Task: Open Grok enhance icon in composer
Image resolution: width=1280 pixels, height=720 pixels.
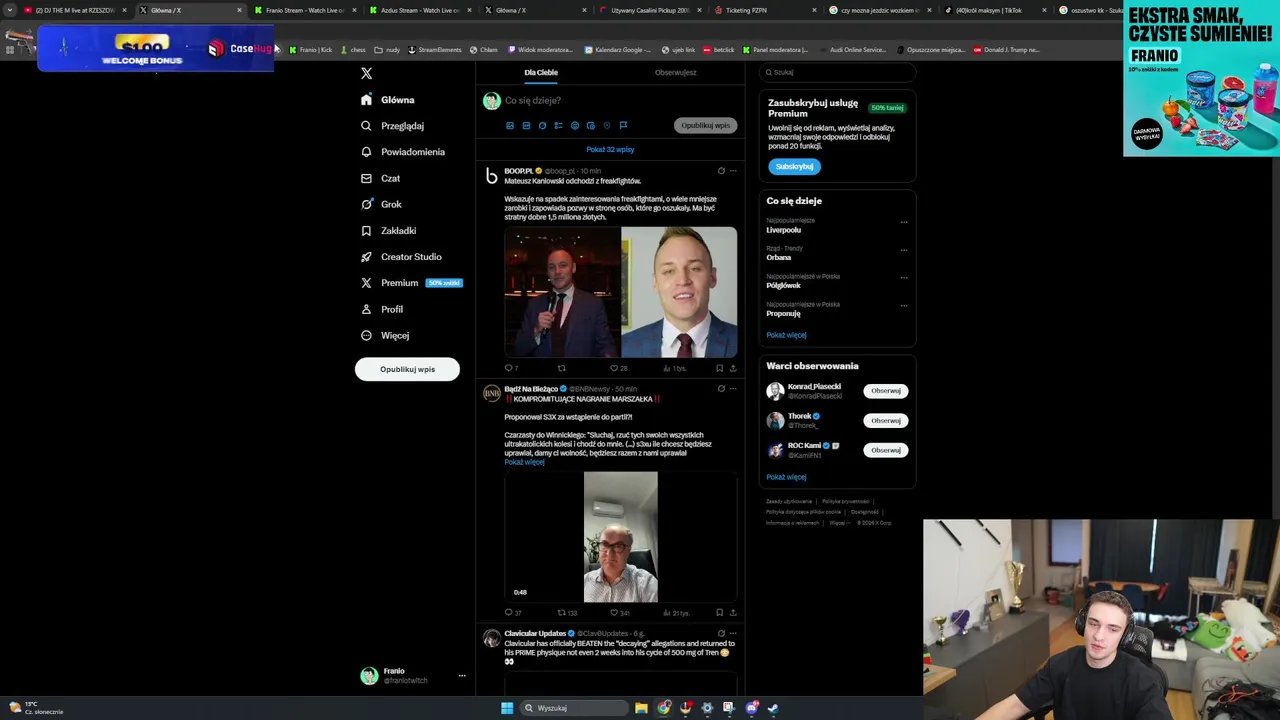Action: pyautogui.click(x=542, y=125)
